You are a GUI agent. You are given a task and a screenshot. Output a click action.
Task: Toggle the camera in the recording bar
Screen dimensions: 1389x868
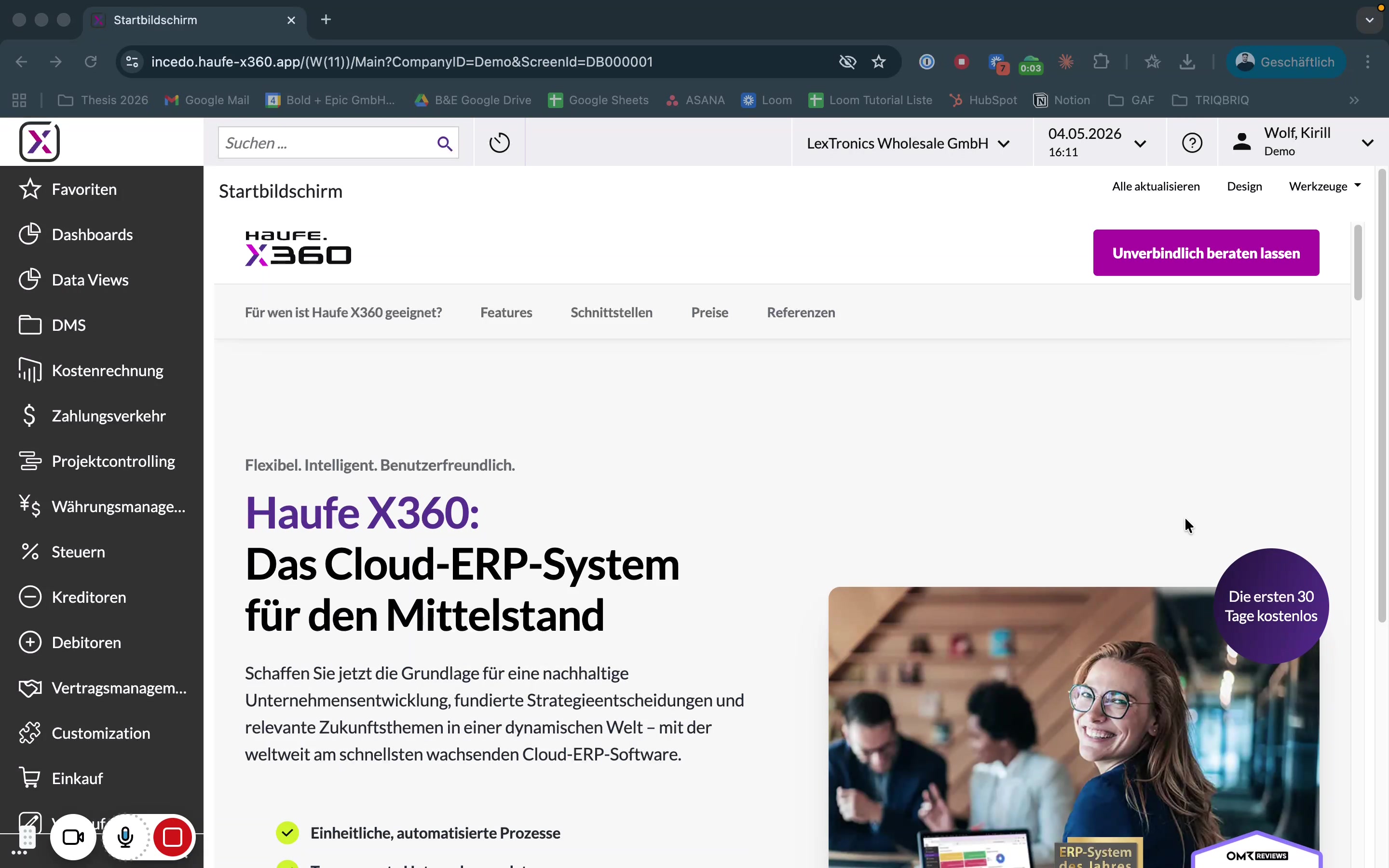73,837
